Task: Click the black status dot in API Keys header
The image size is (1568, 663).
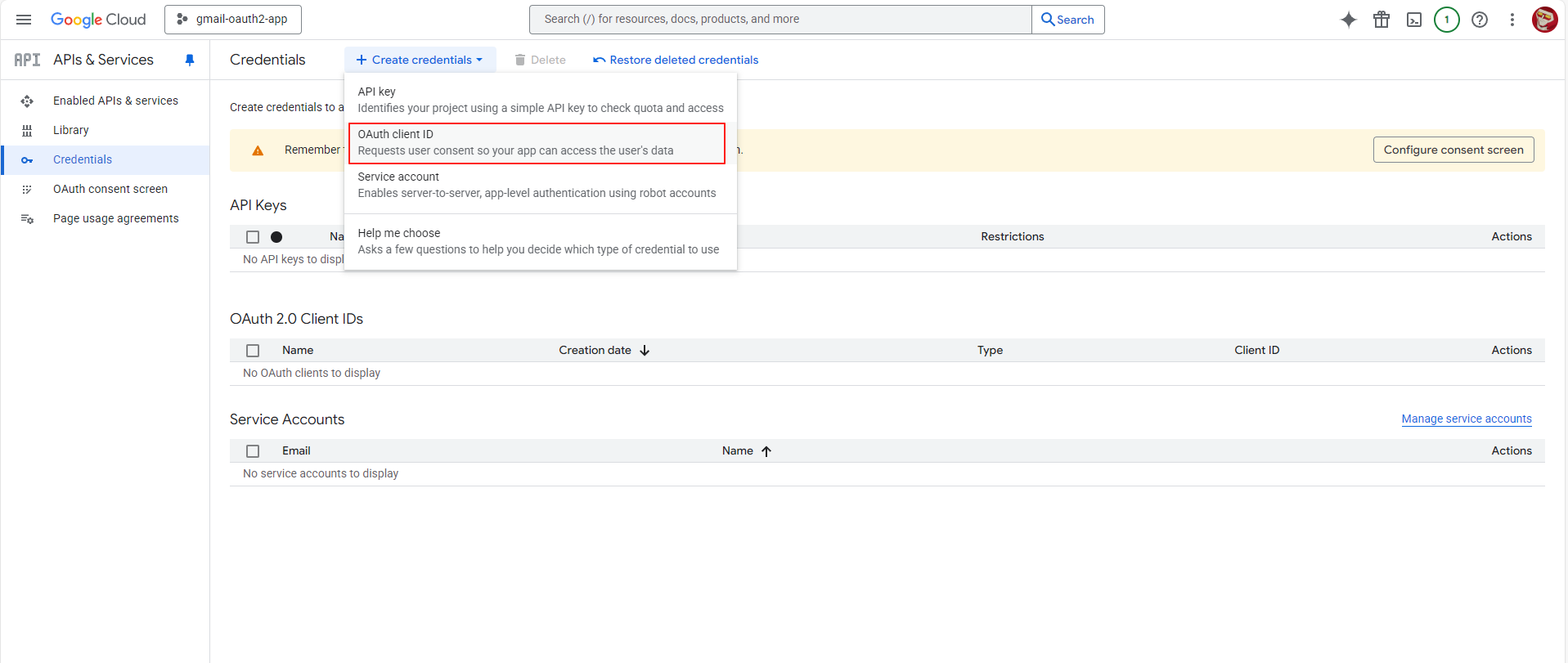Action: coord(276,237)
